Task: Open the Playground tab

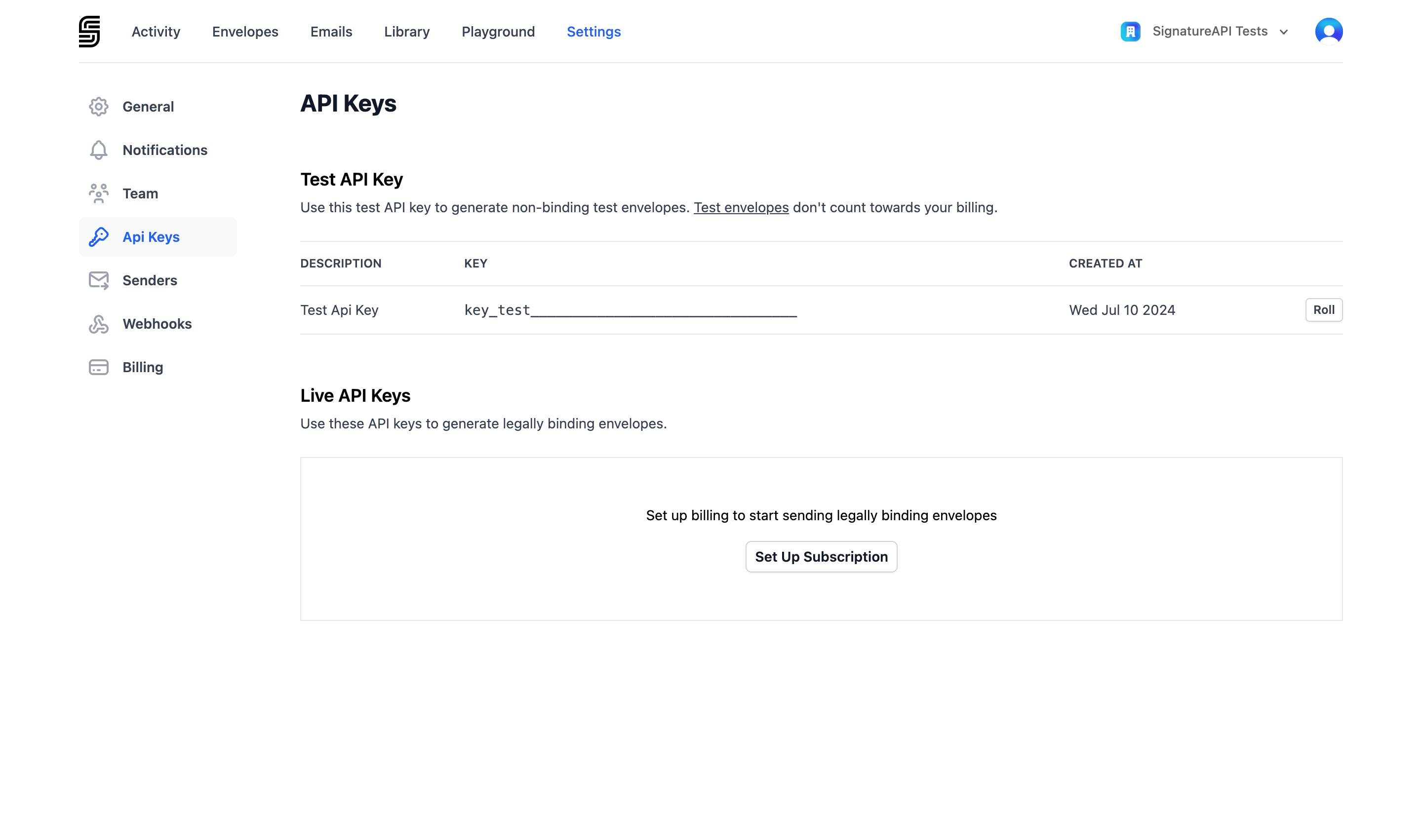Action: (x=498, y=32)
